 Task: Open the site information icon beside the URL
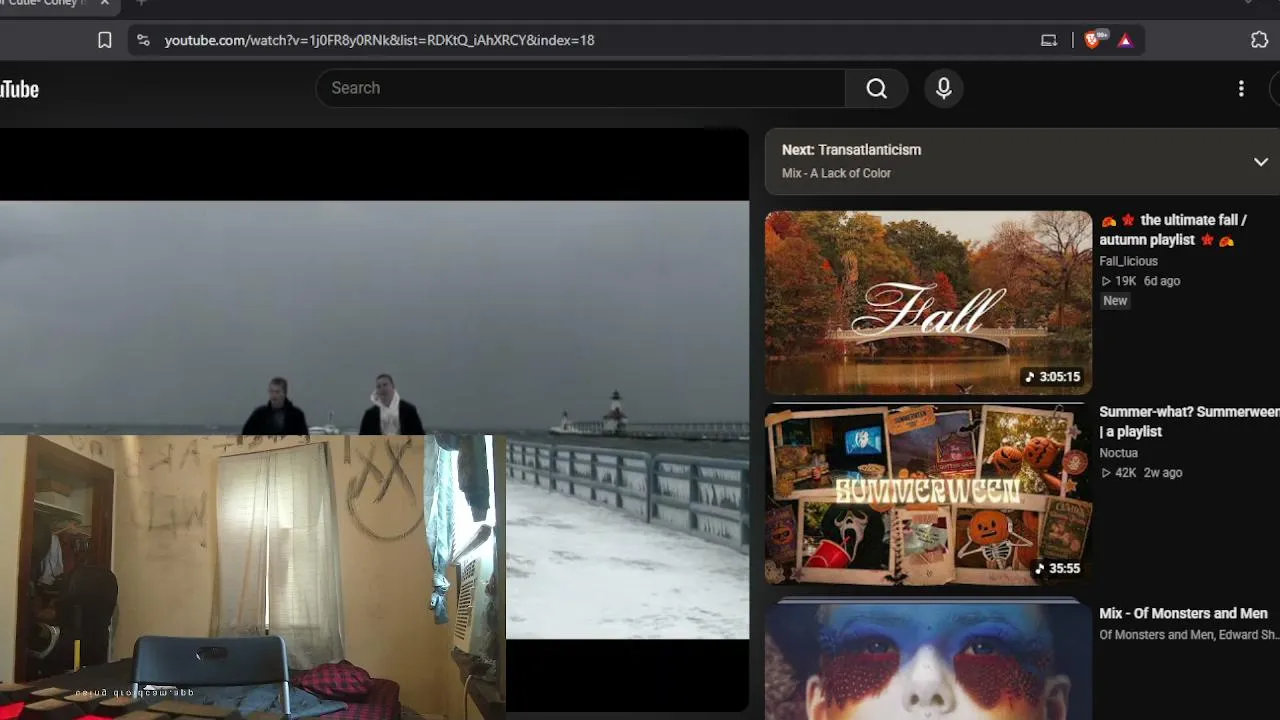pos(143,40)
